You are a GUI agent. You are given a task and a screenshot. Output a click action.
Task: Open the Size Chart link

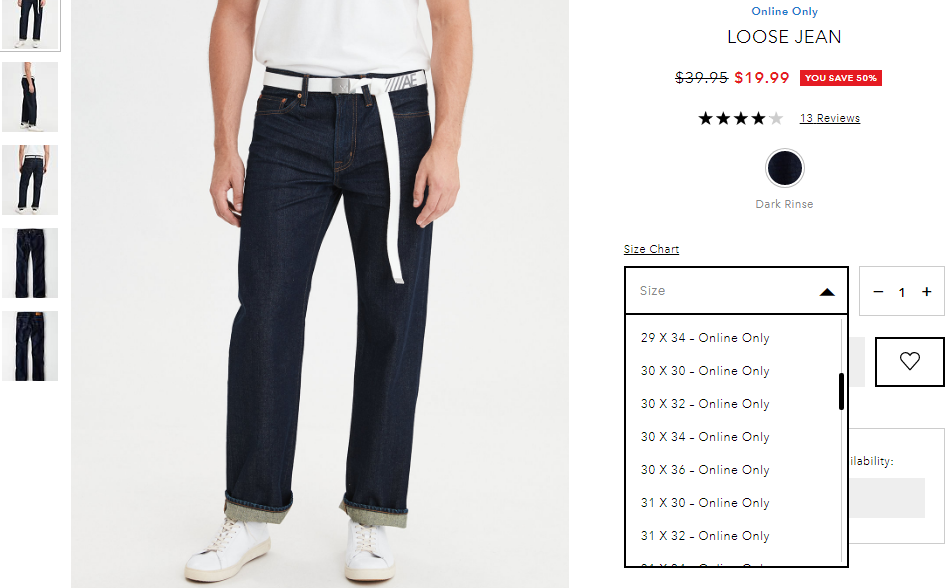click(651, 249)
